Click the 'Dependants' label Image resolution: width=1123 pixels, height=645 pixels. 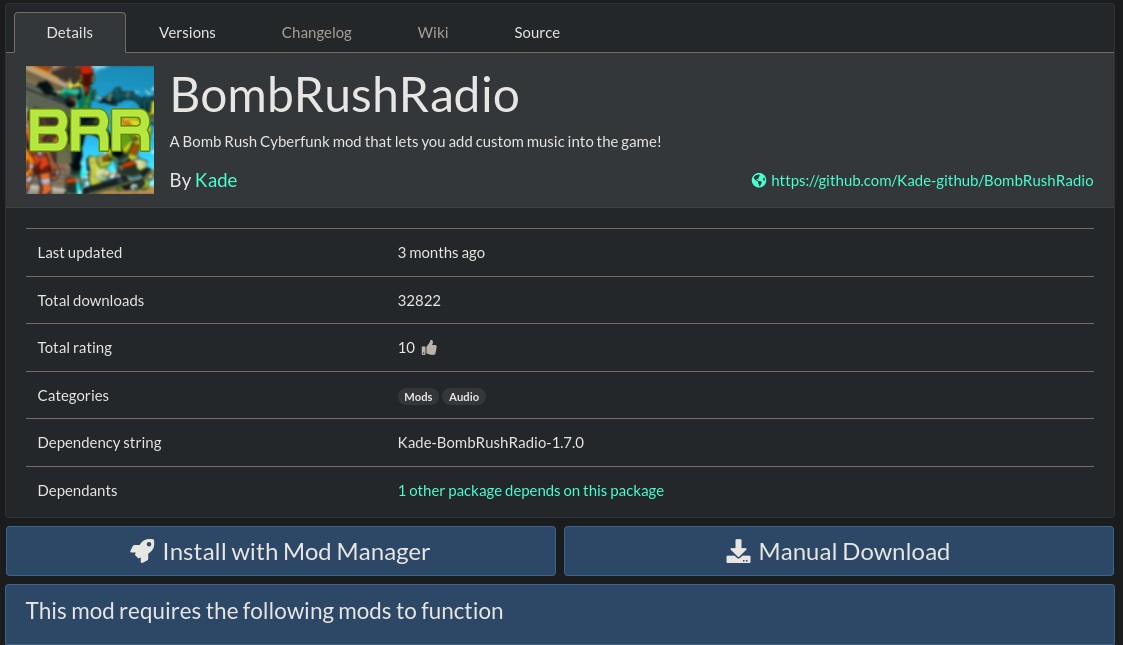coord(77,491)
